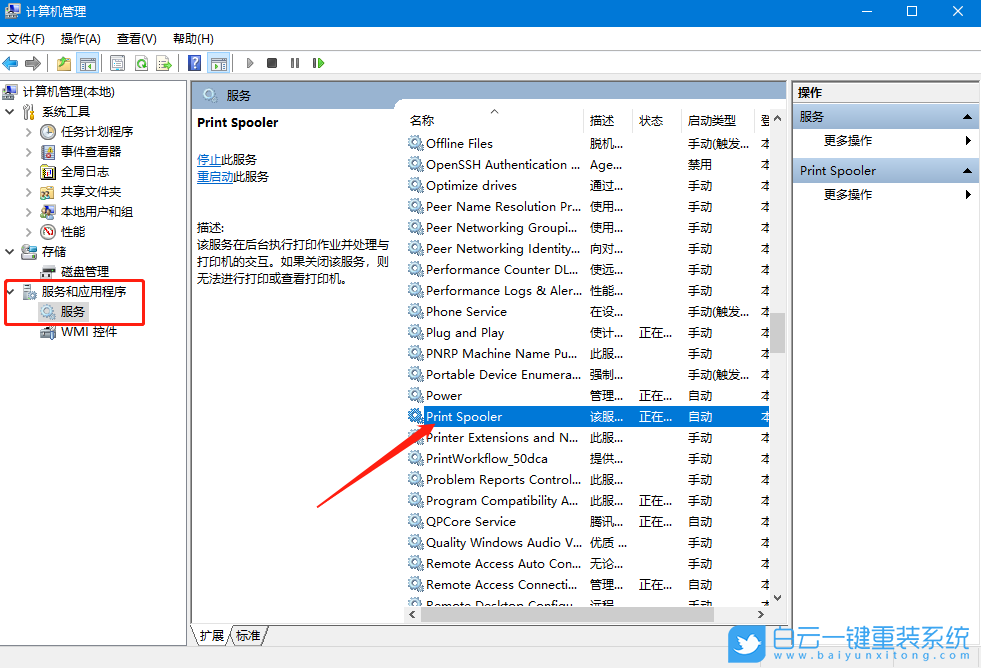
Task: Open the 操作(A) menu
Action: click(x=80, y=38)
